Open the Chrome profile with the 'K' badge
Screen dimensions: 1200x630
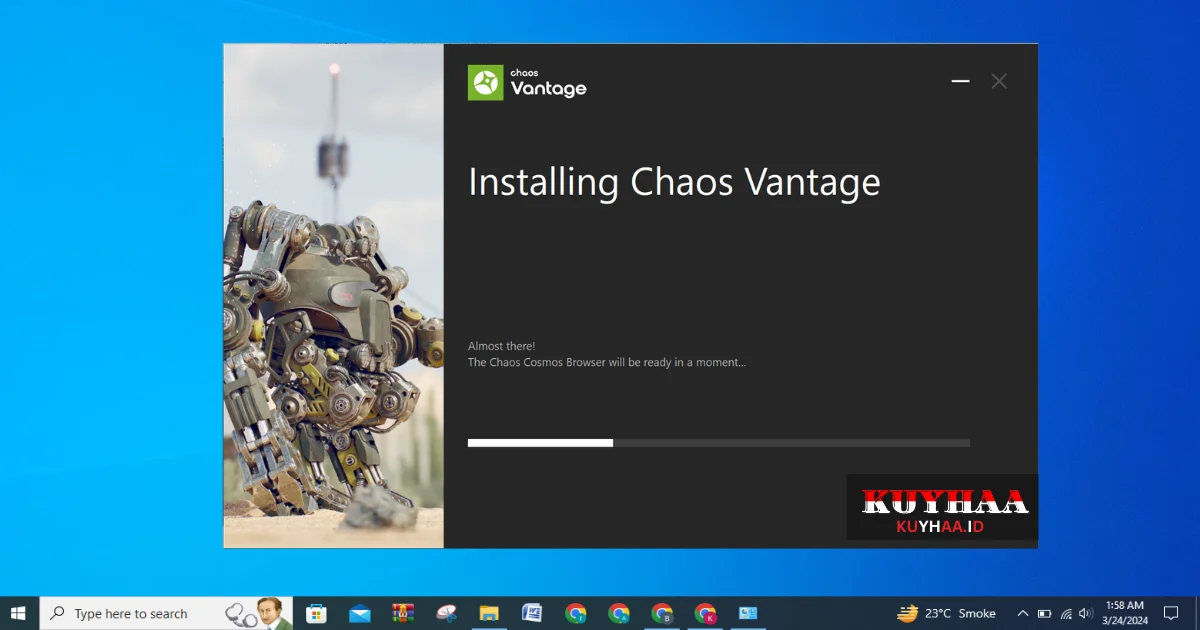706,613
